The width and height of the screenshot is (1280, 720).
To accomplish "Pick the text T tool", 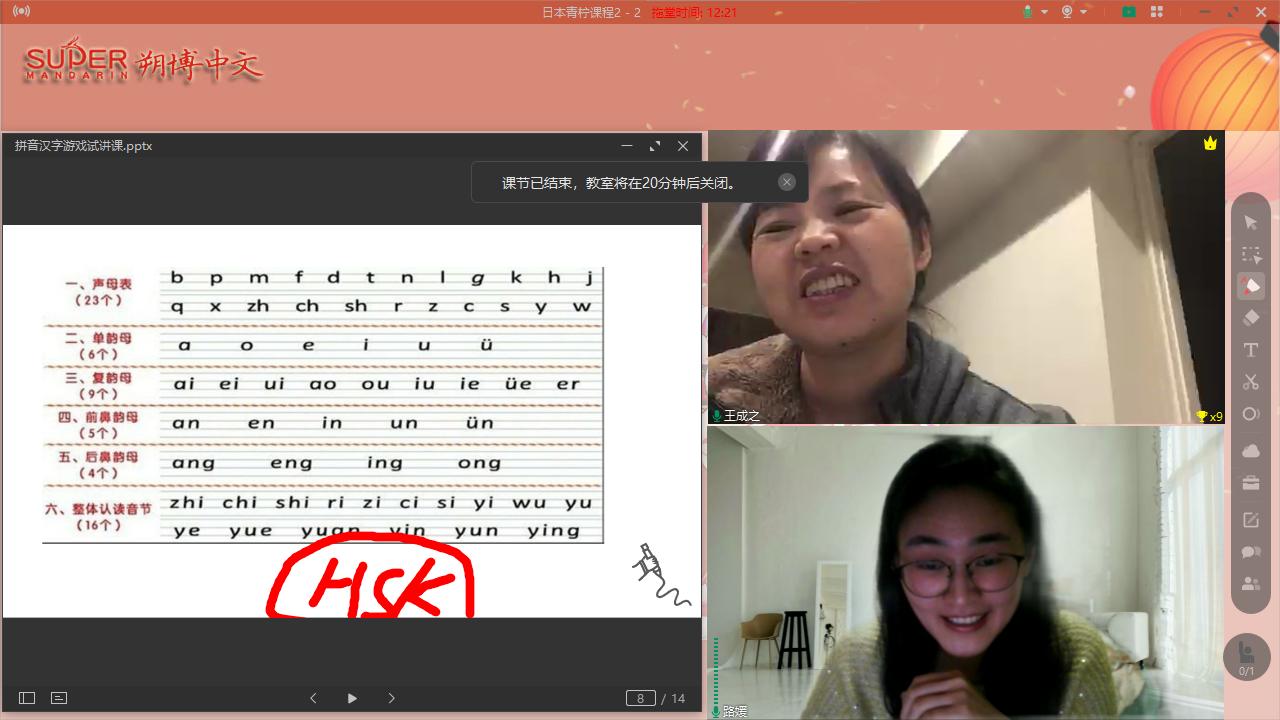I will pos(1250,350).
